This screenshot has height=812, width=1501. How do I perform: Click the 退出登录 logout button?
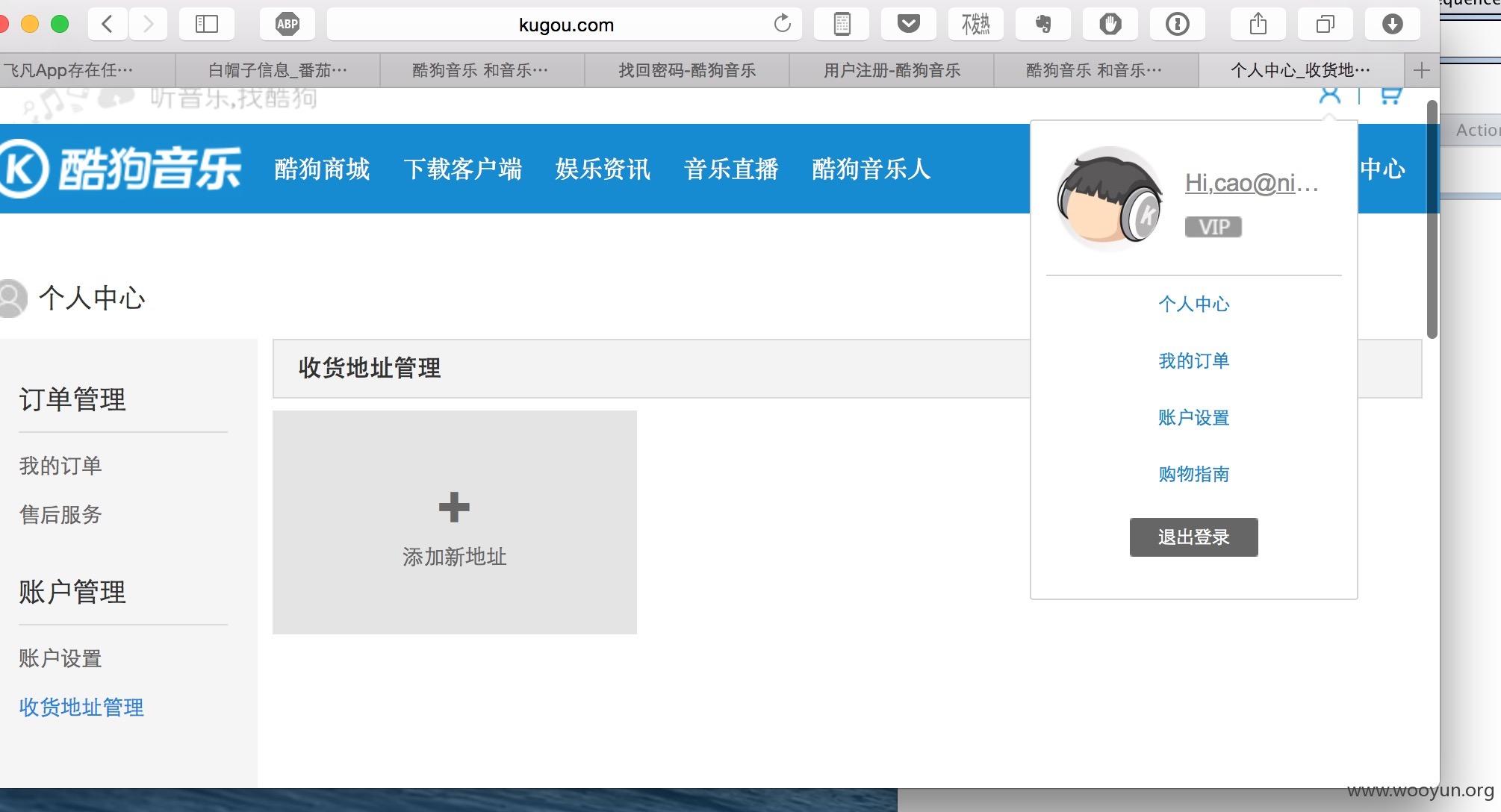coord(1193,537)
